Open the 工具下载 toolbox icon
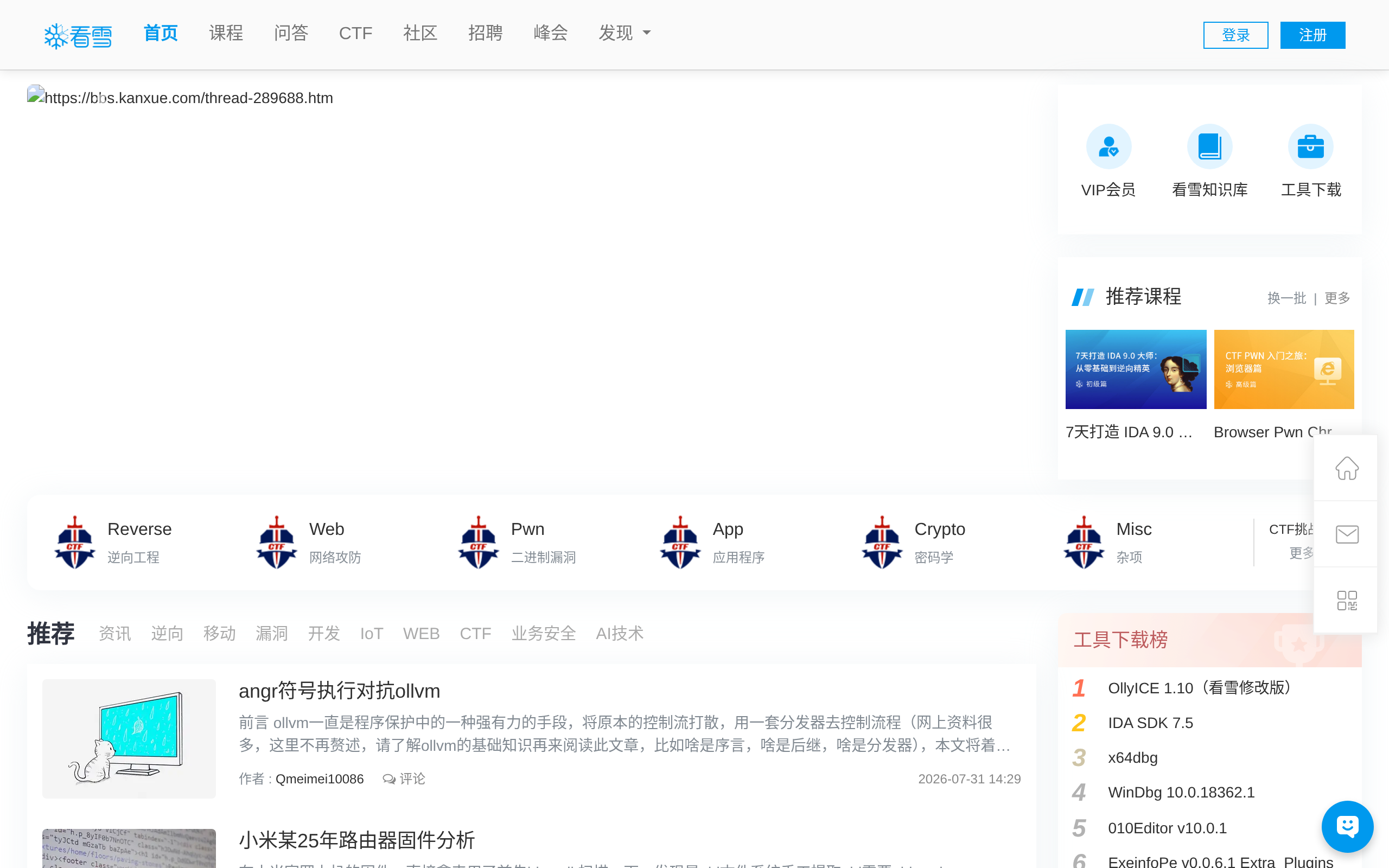The height and width of the screenshot is (868, 1389). (x=1310, y=146)
